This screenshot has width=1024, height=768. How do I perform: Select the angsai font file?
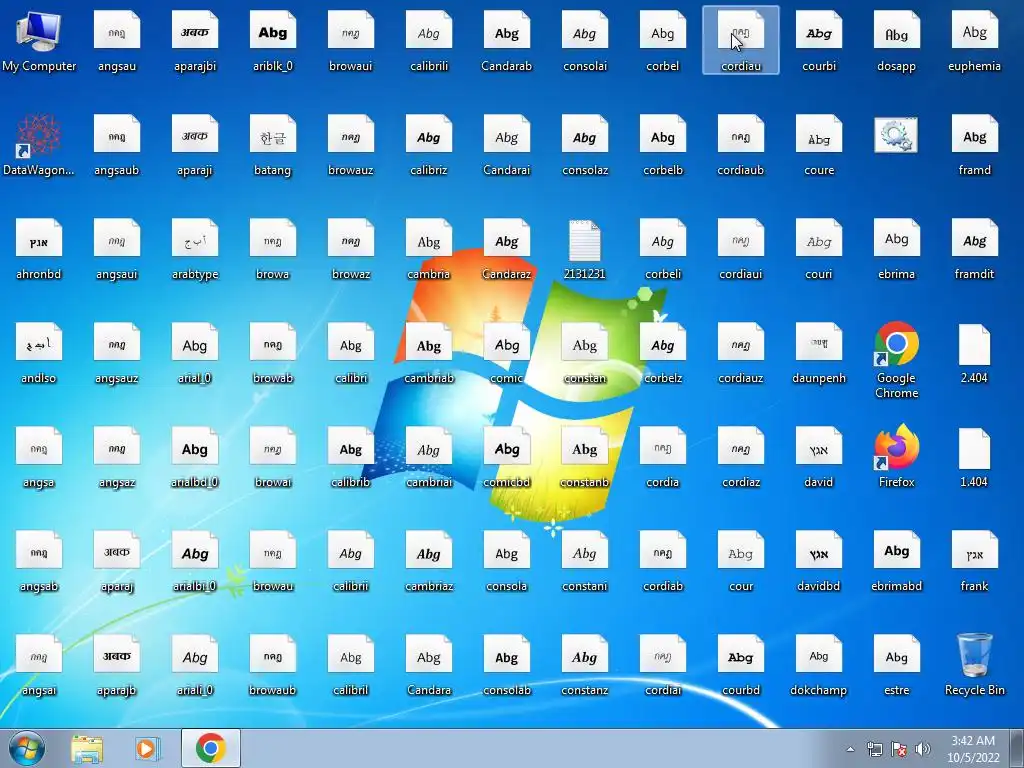pos(39,665)
